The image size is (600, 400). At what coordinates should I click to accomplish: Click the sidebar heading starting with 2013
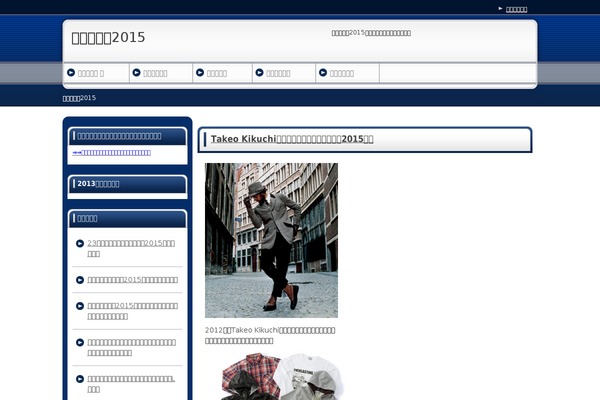point(98,184)
